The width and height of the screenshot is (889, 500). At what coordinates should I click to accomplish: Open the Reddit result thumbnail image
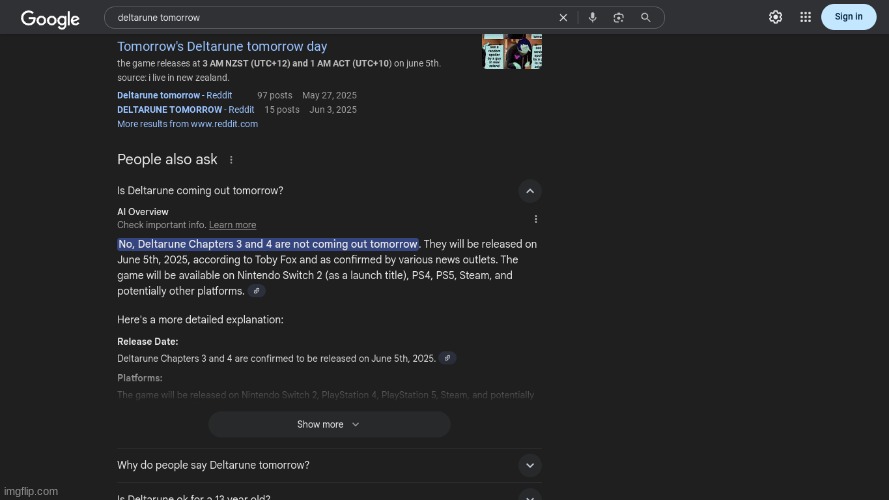(512, 52)
